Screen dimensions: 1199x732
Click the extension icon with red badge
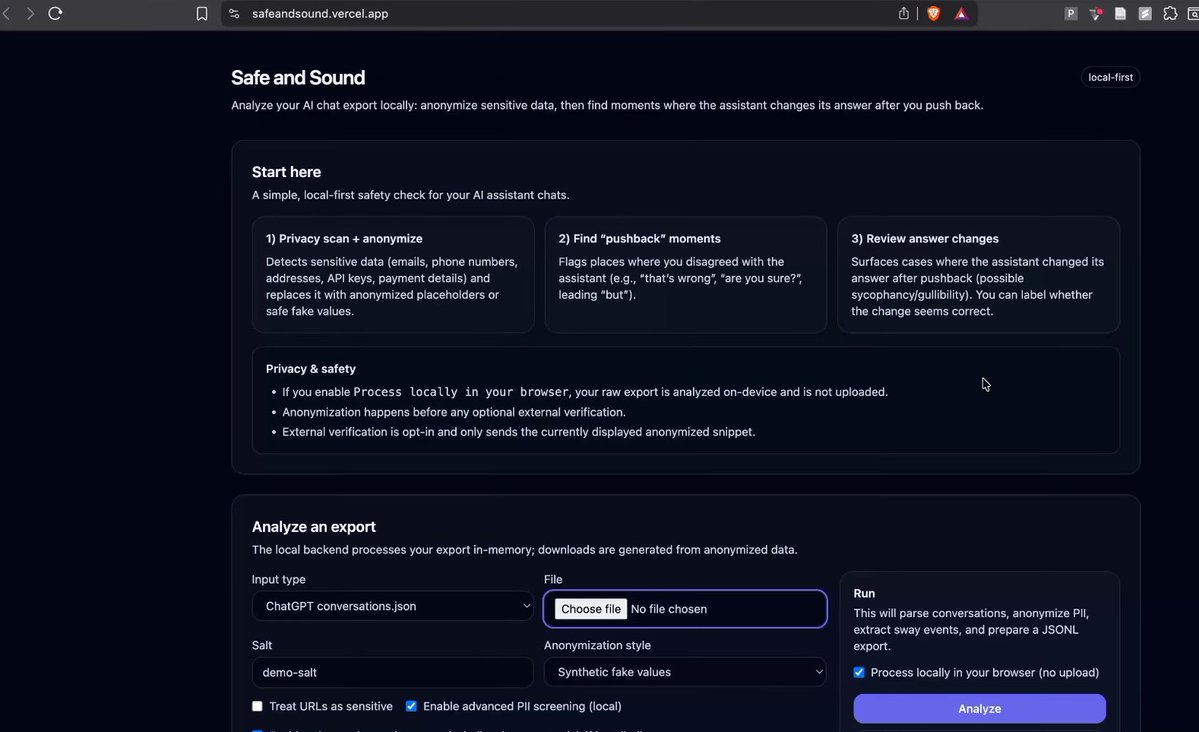point(1096,14)
